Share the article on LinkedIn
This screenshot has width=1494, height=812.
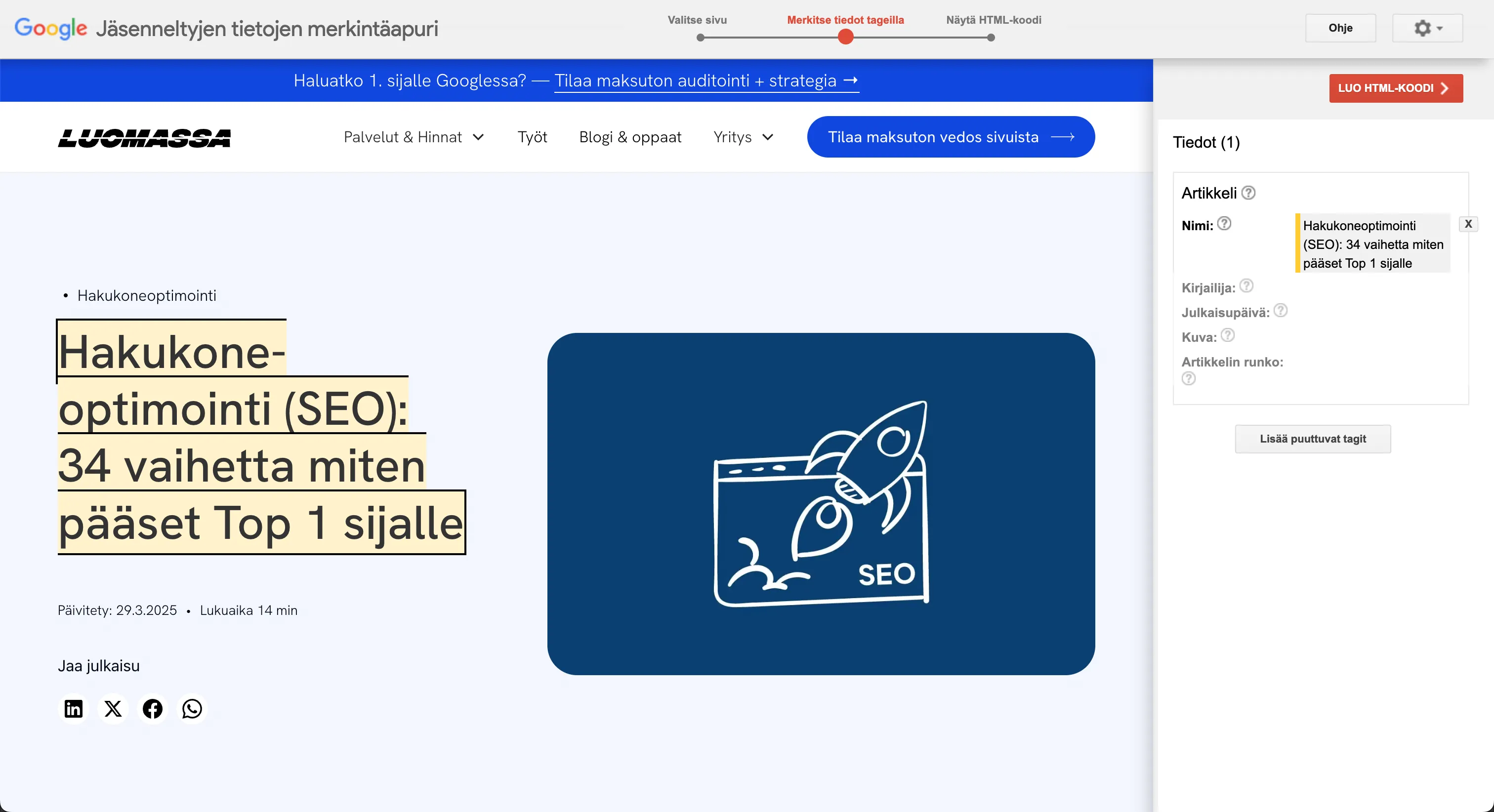(73, 708)
